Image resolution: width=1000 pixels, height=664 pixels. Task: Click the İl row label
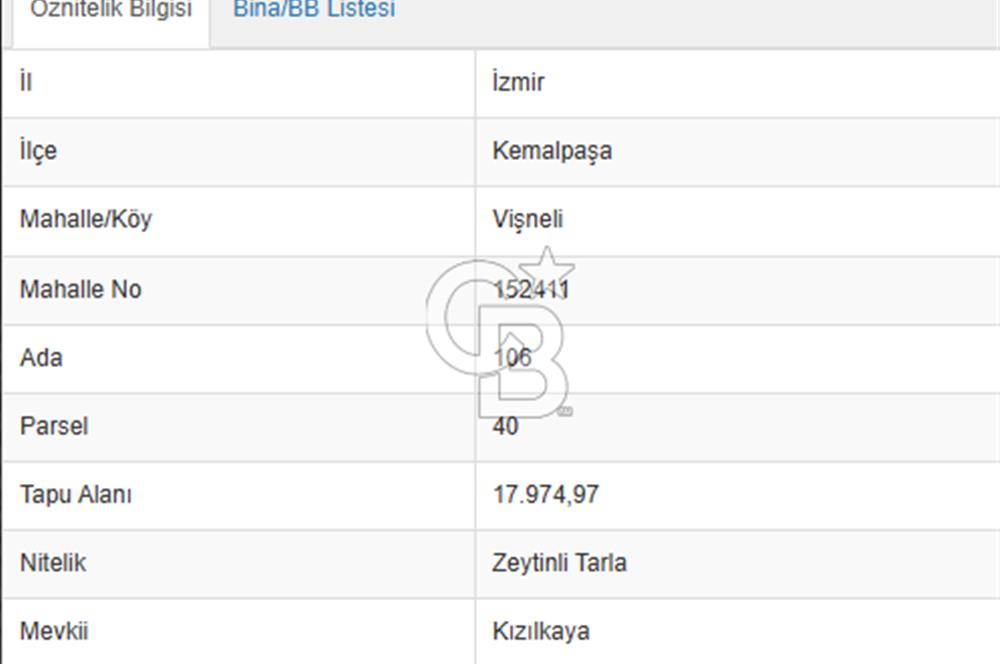point(24,83)
